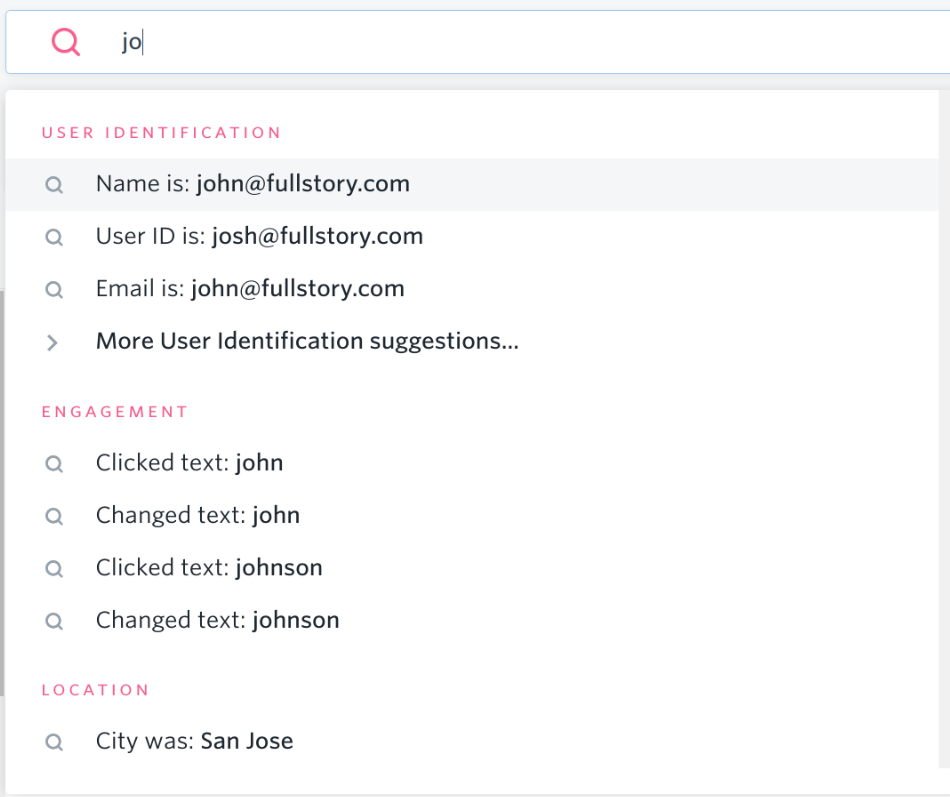This screenshot has width=950, height=797.
Task: Expand chevron for more User Identification suggestions
Action: coord(52,342)
